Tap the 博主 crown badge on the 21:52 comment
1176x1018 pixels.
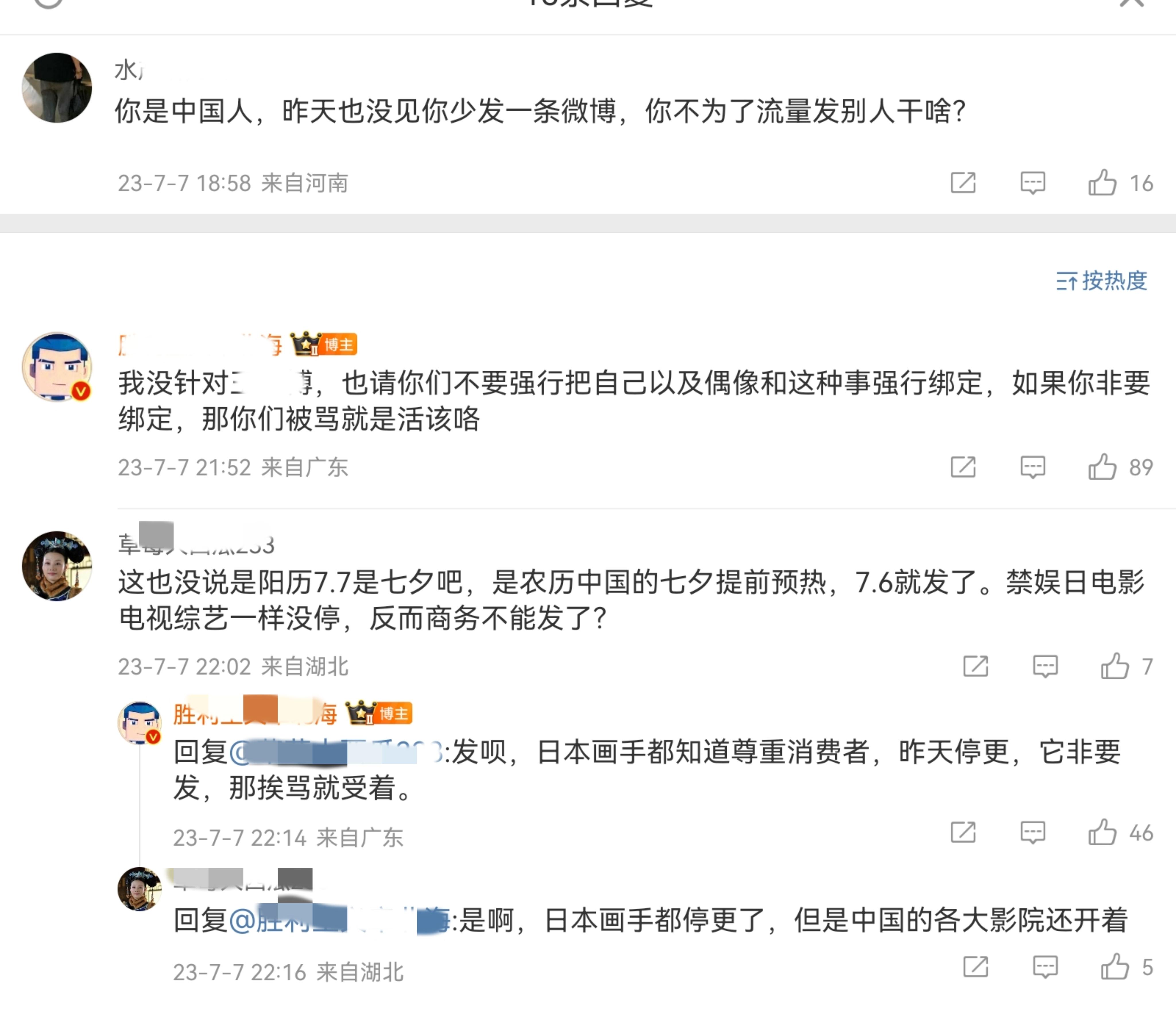point(323,344)
